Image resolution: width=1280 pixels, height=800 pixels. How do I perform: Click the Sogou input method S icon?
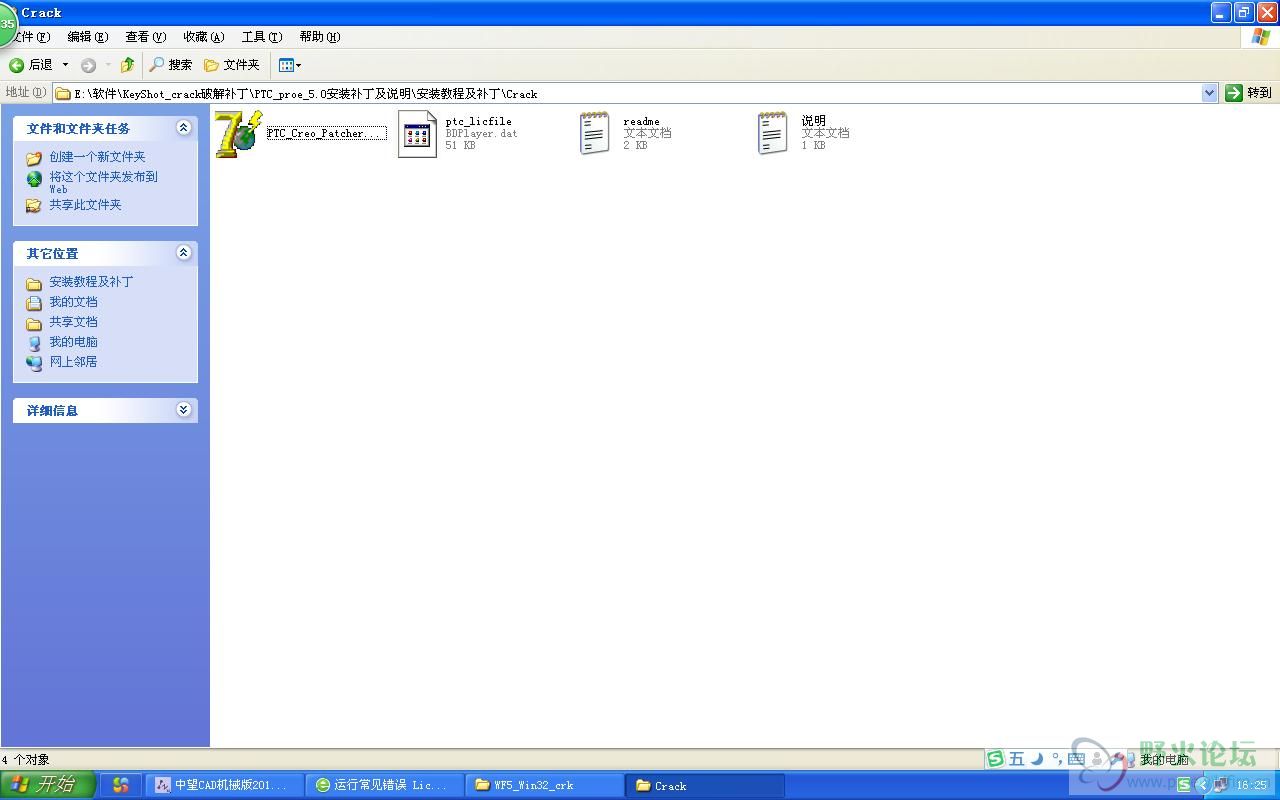click(x=995, y=759)
